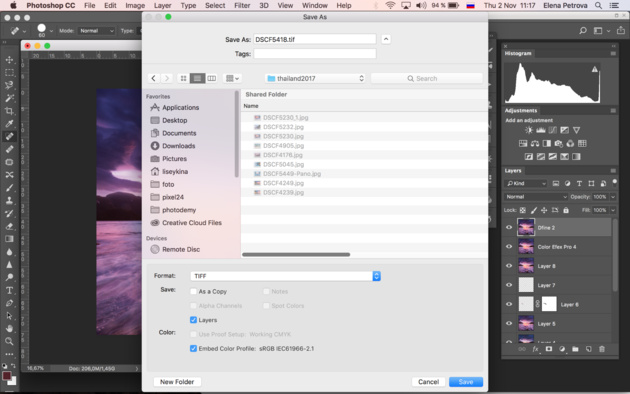The height and width of the screenshot is (394, 630).
Task: Go back in the Save dialog
Action: click(153, 78)
